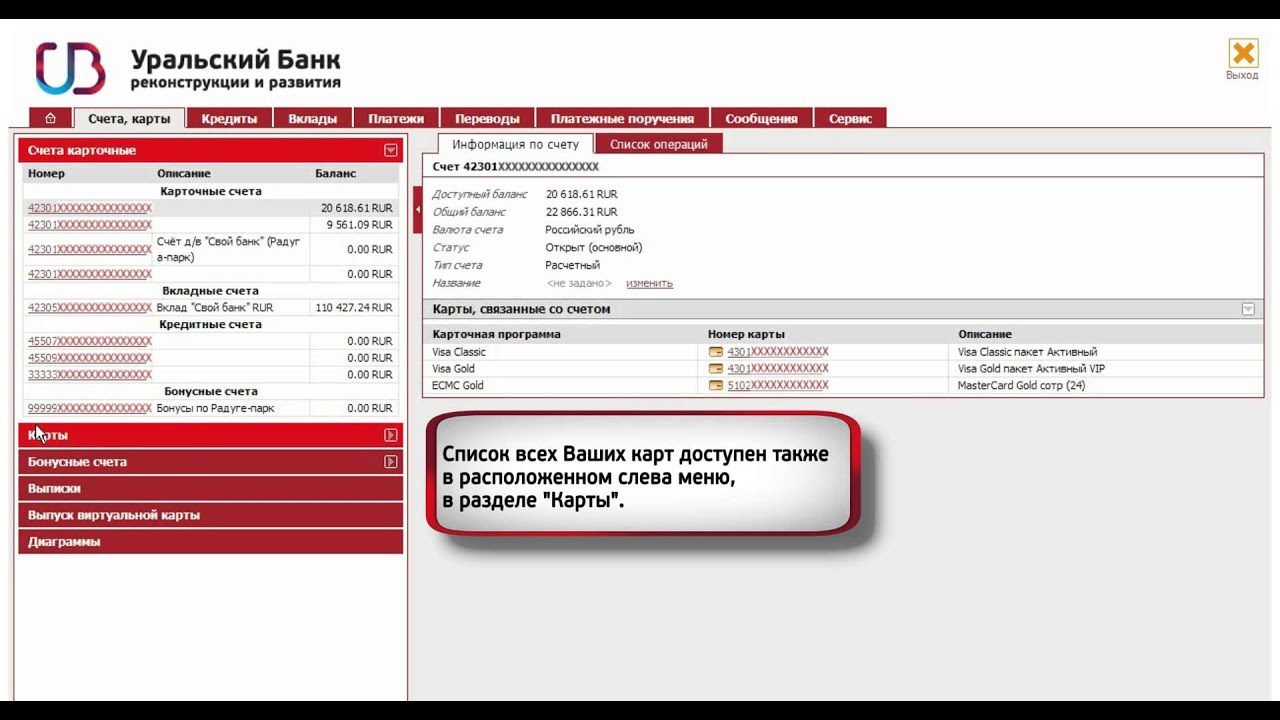Open credit account 33333 link
This screenshot has height=720, width=1280.
(x=89, y=375)
